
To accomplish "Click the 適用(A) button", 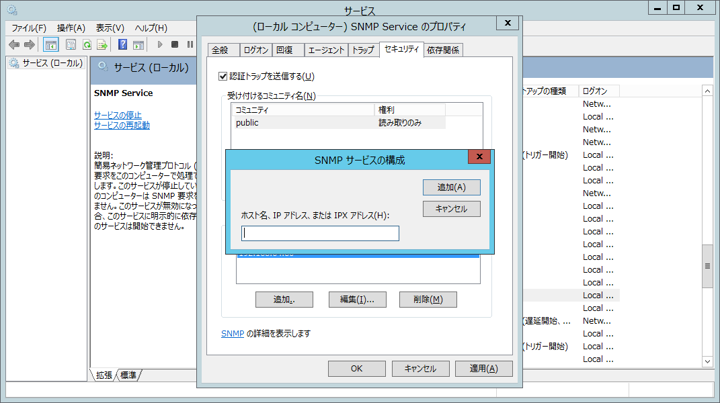I will pyautogui.click(x=484, y=369).
